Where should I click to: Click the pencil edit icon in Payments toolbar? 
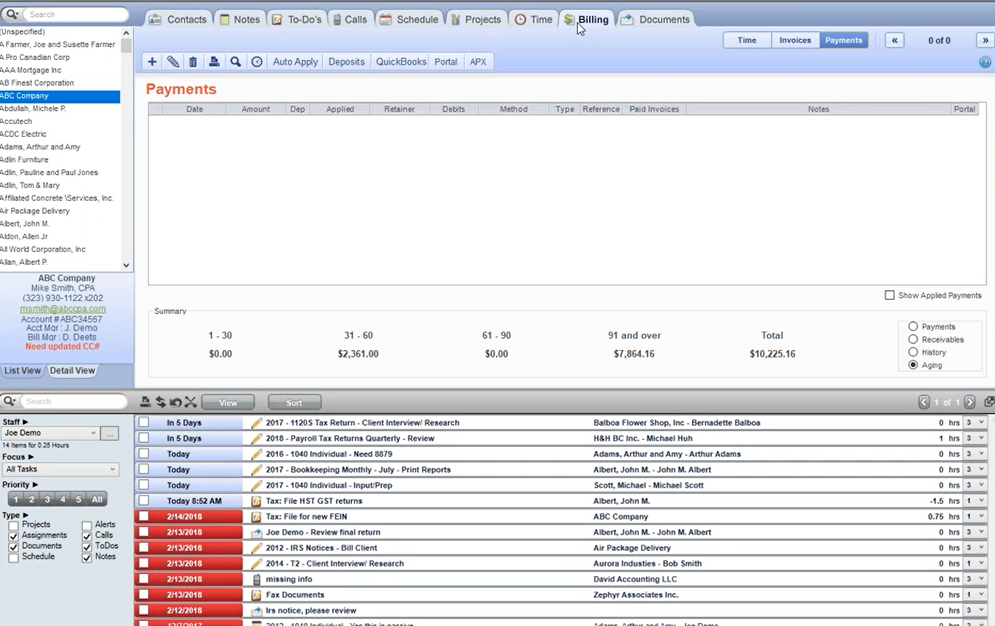click(173, 62)
